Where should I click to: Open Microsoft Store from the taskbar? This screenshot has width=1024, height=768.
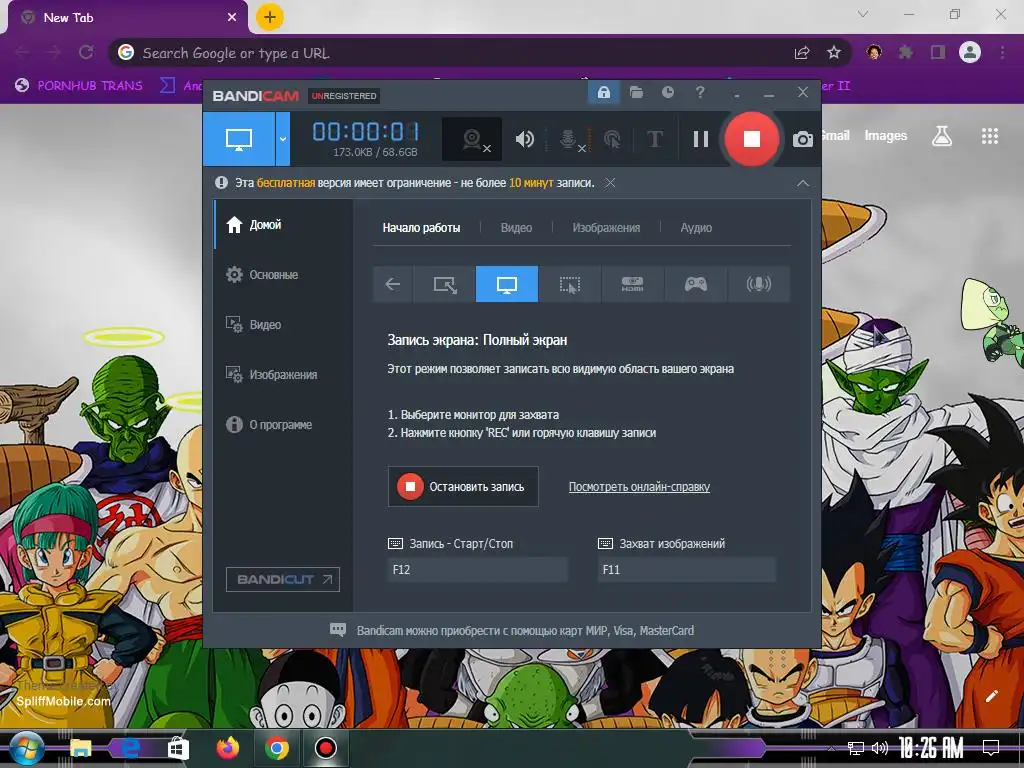178,748
